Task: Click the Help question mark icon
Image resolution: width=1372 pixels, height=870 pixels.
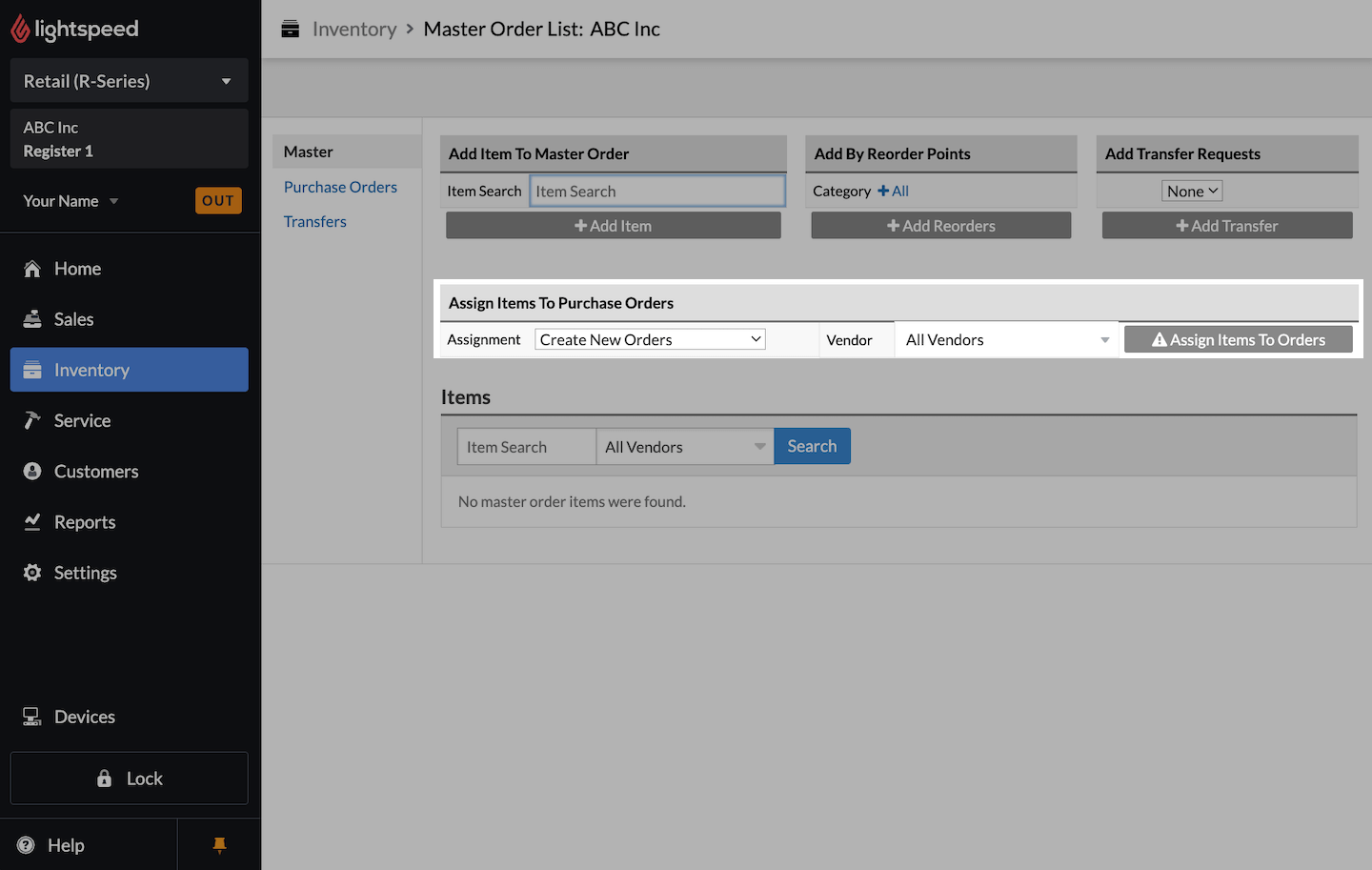Action: [27, 845]
